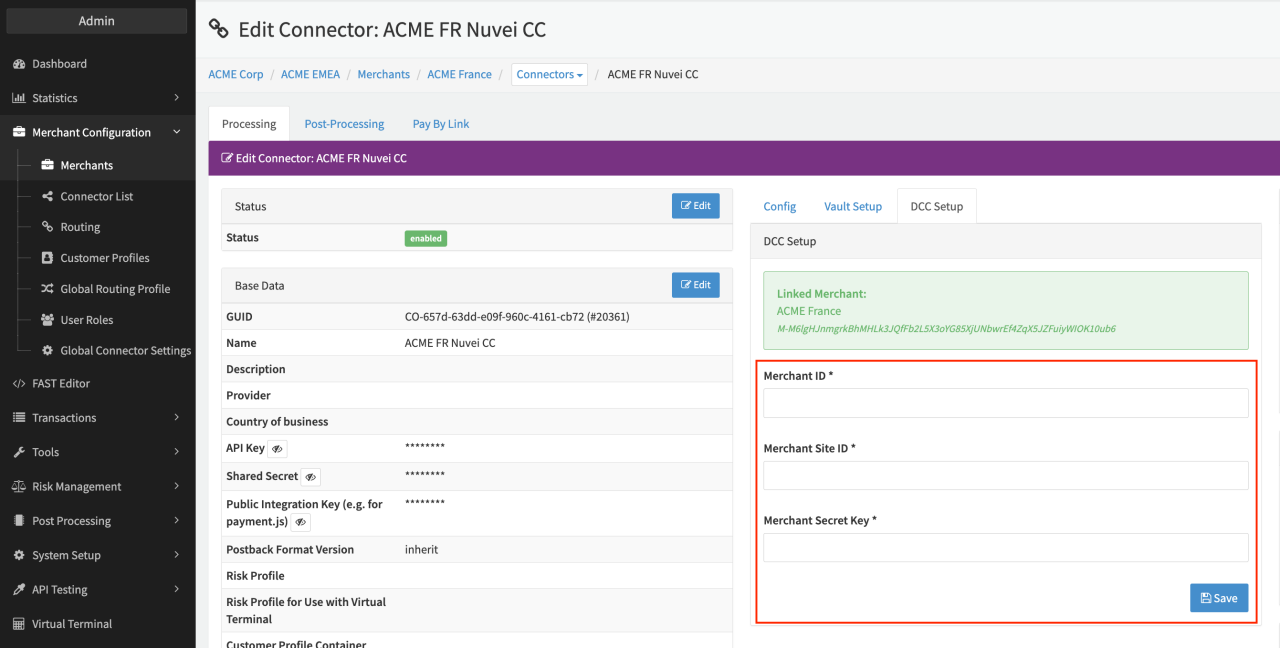1280x648 pixels.
Task: Unhide the Public Integration Key
Action: click(x=300, y=522)
